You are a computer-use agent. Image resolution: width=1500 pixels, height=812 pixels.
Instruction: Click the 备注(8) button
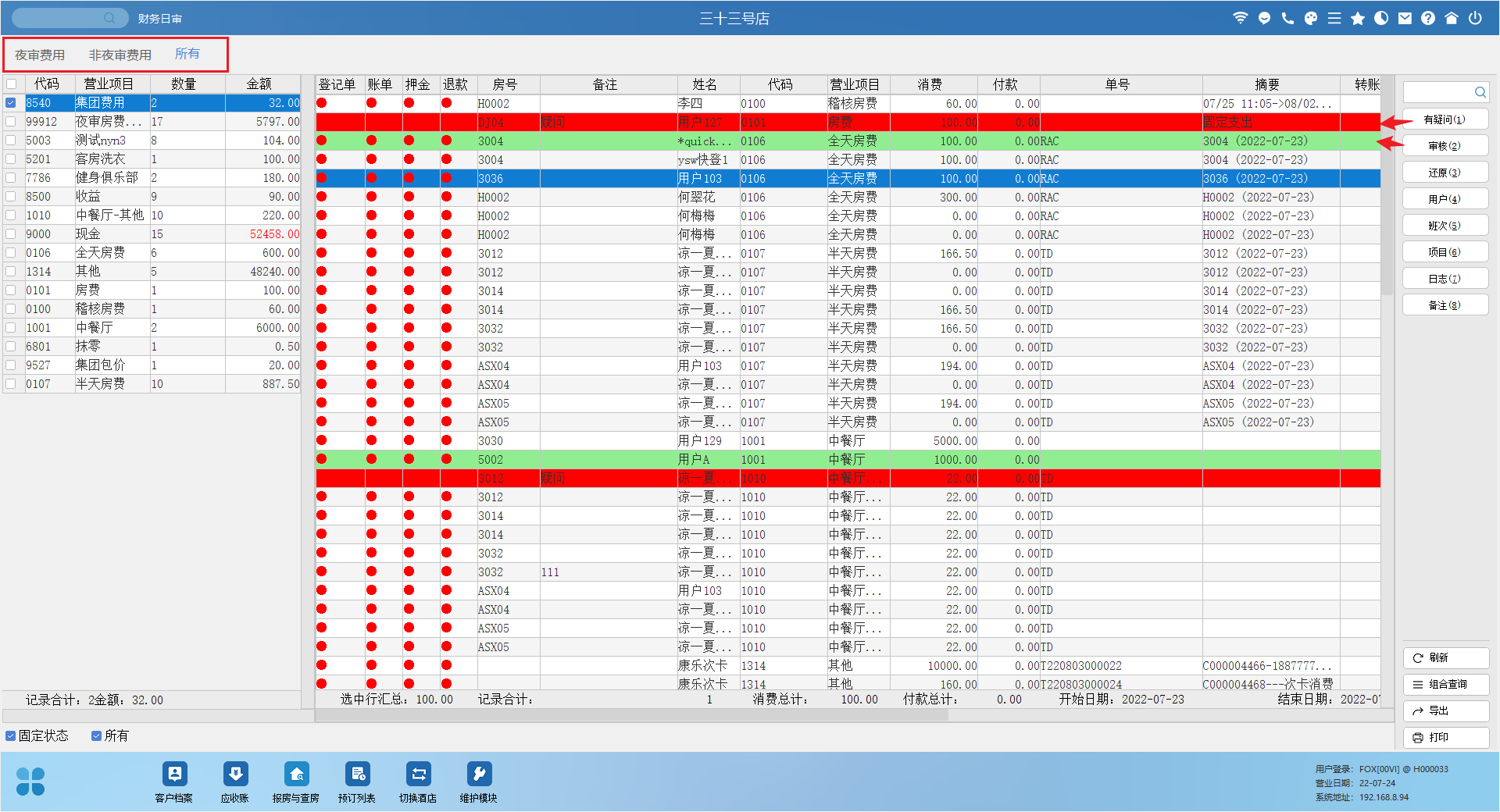tap(1445, 305)
